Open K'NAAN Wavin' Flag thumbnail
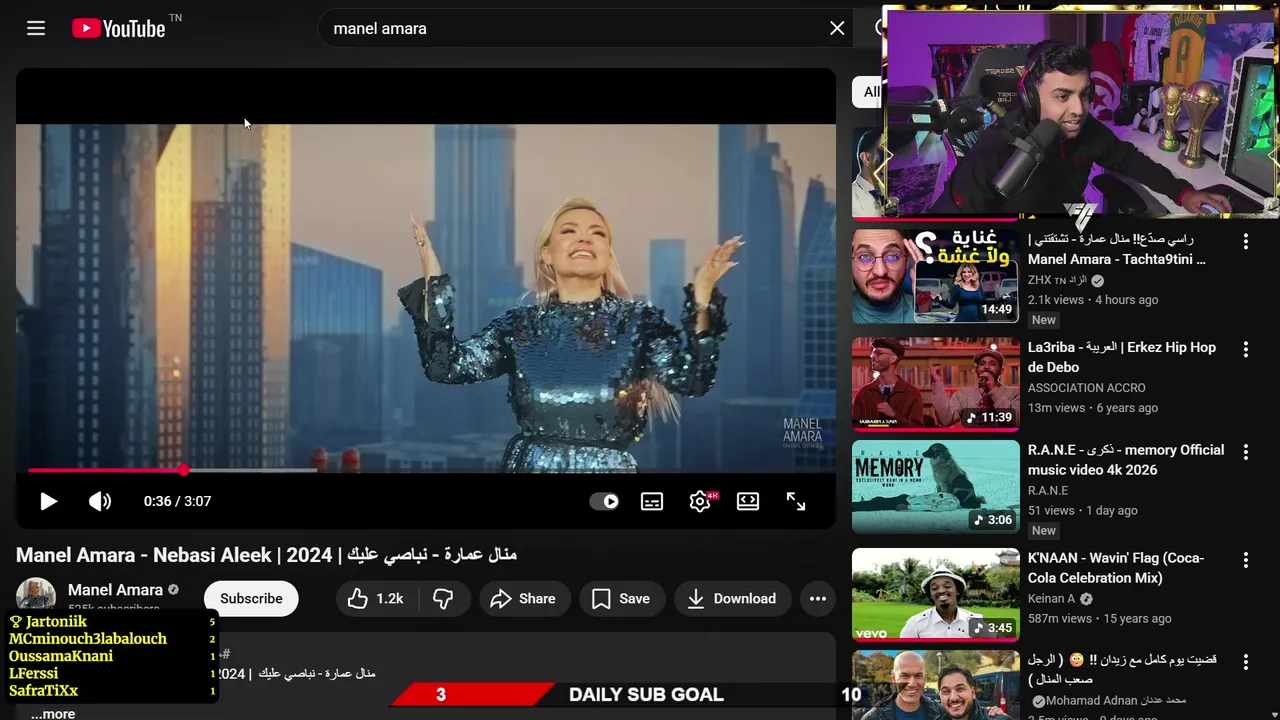The image size is (1280, 720). coord(935,594)
